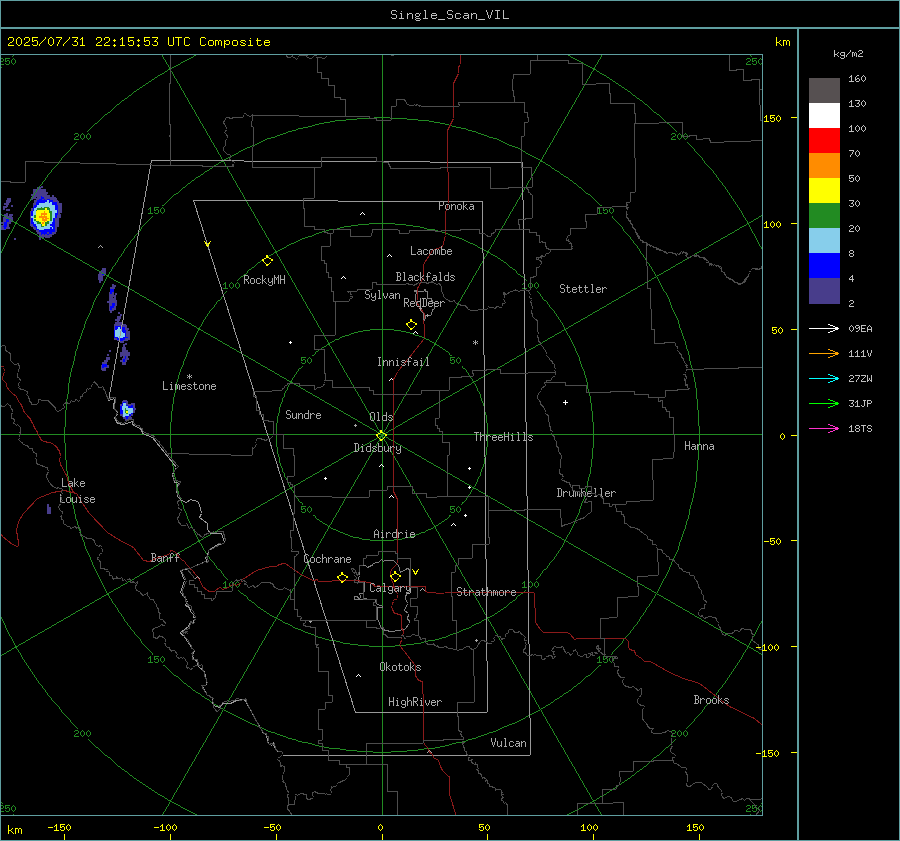Click the Single_Scan_VIL title
Viewport: 900px width, 841px height.
tap(449, 15)
